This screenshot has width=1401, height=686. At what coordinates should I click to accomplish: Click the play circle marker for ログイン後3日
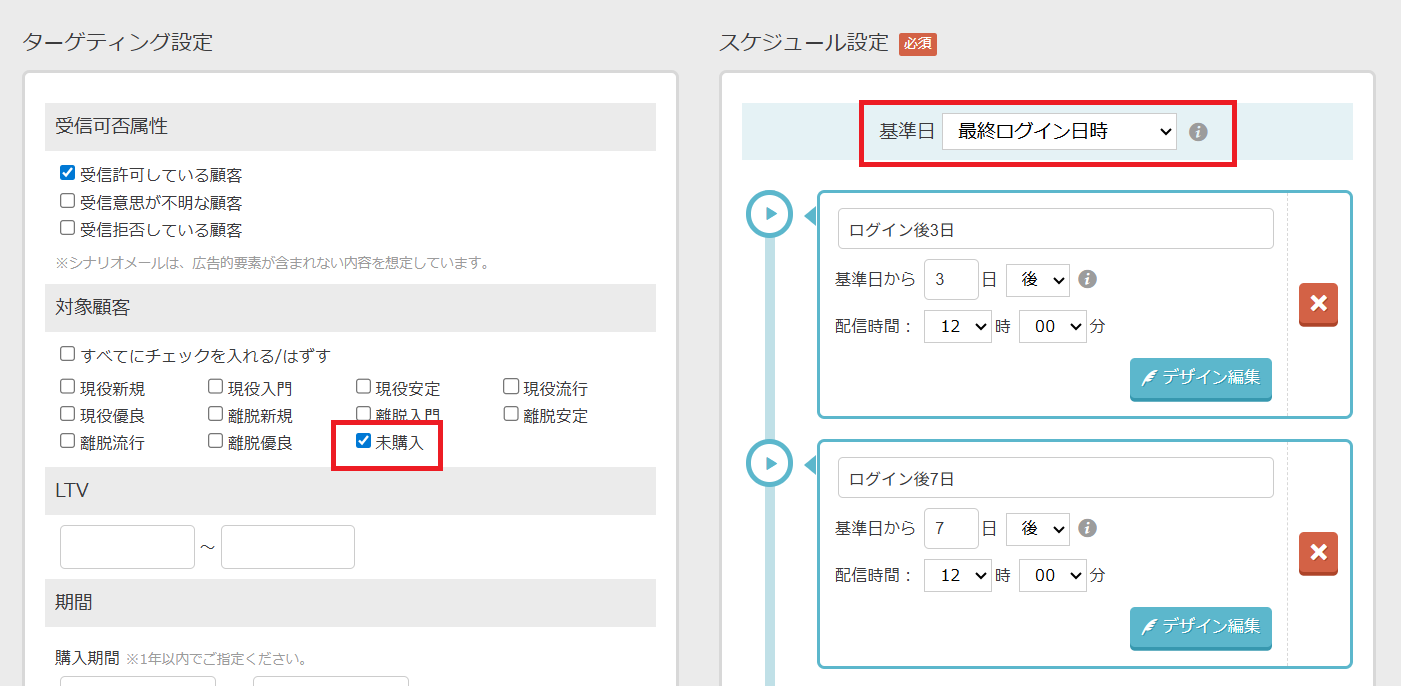pyautogui.click(x=770, y=213)
